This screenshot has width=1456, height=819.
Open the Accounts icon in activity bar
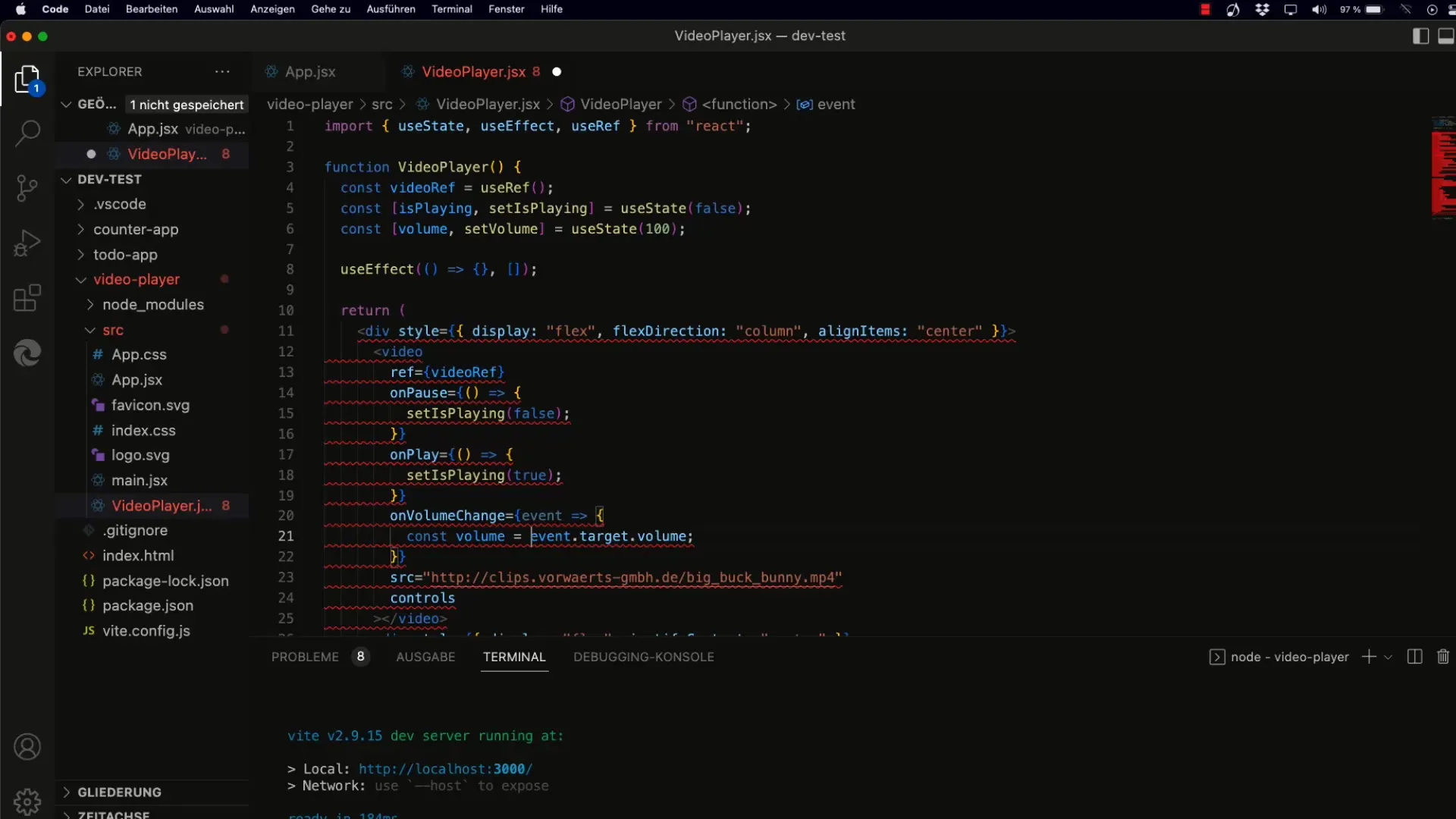point(27,747)
